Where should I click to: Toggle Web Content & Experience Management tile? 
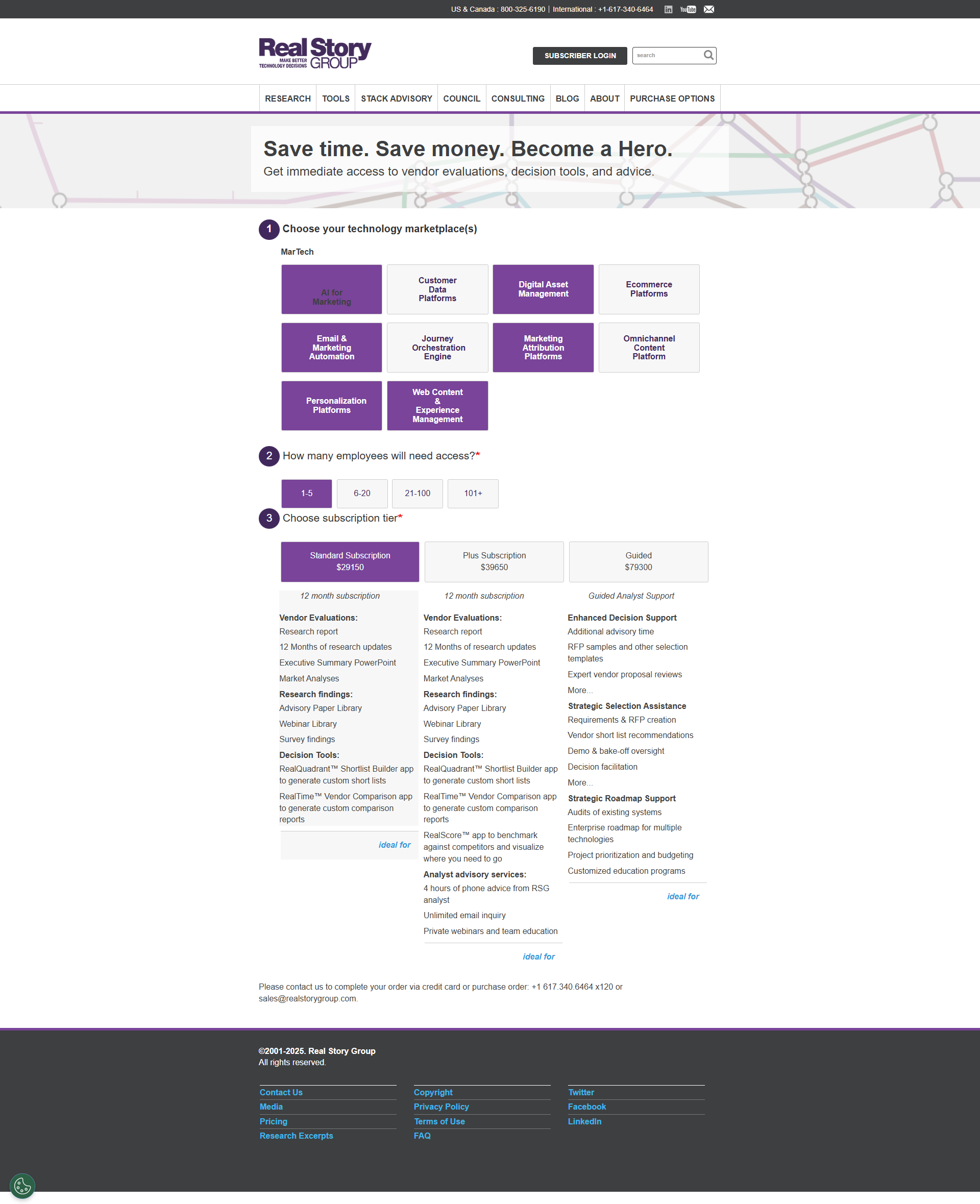[437, 405]
